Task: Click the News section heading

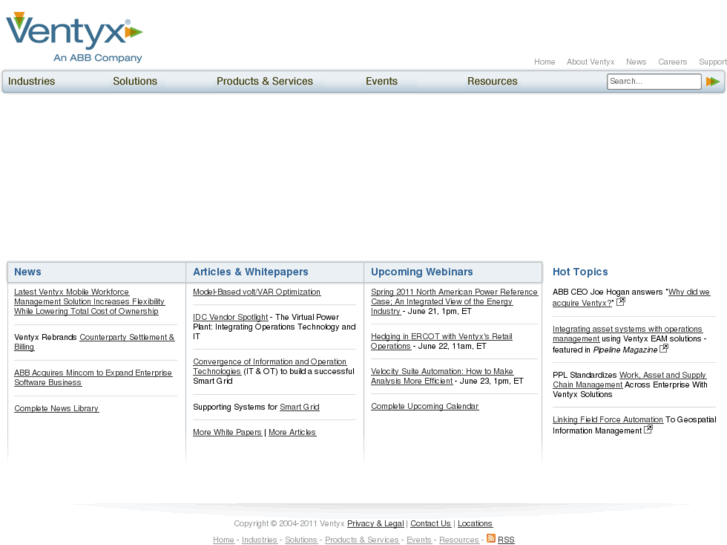Action: 27,272
